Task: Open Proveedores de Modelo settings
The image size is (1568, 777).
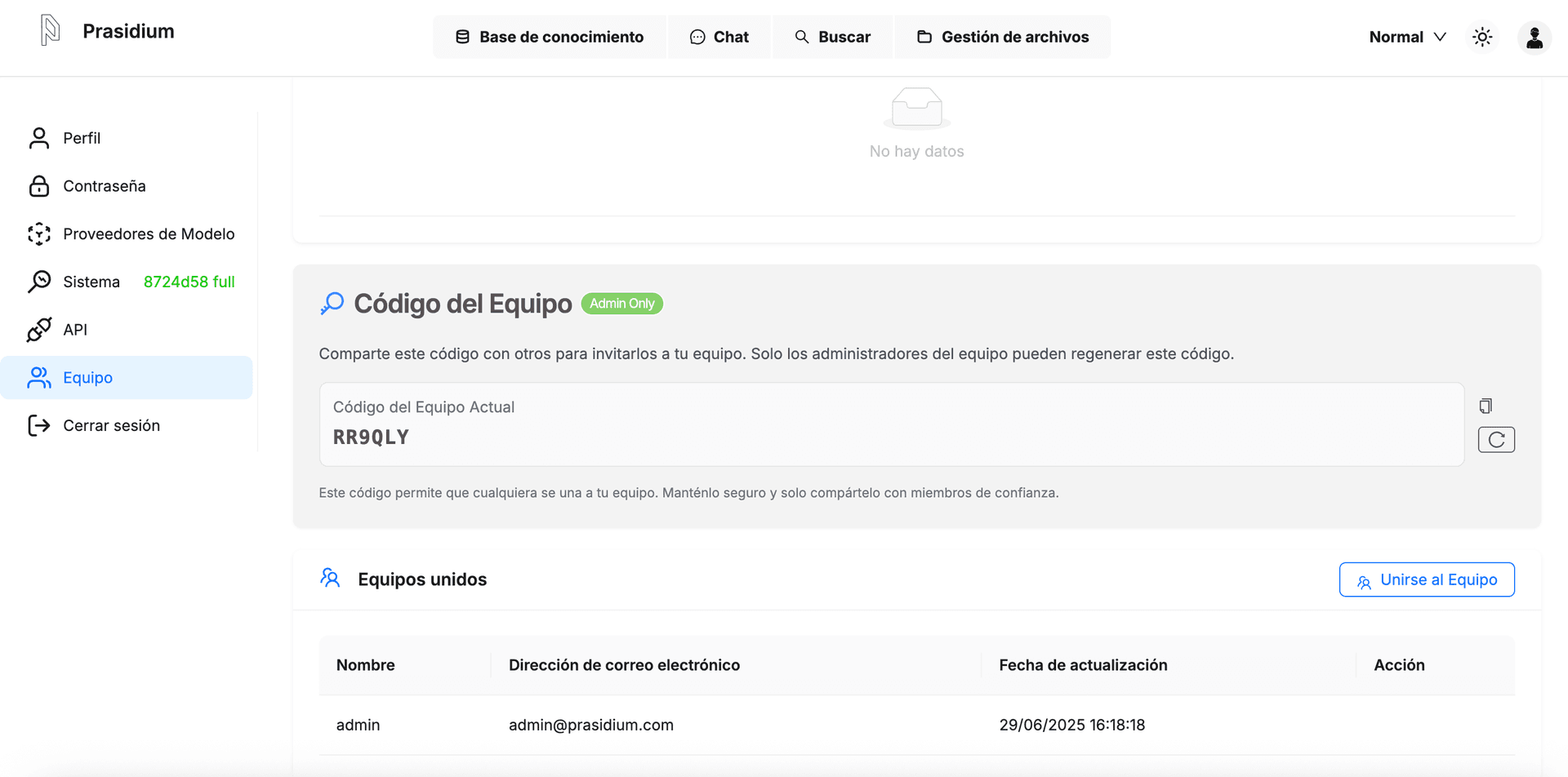Action: [x=148, y=233]
